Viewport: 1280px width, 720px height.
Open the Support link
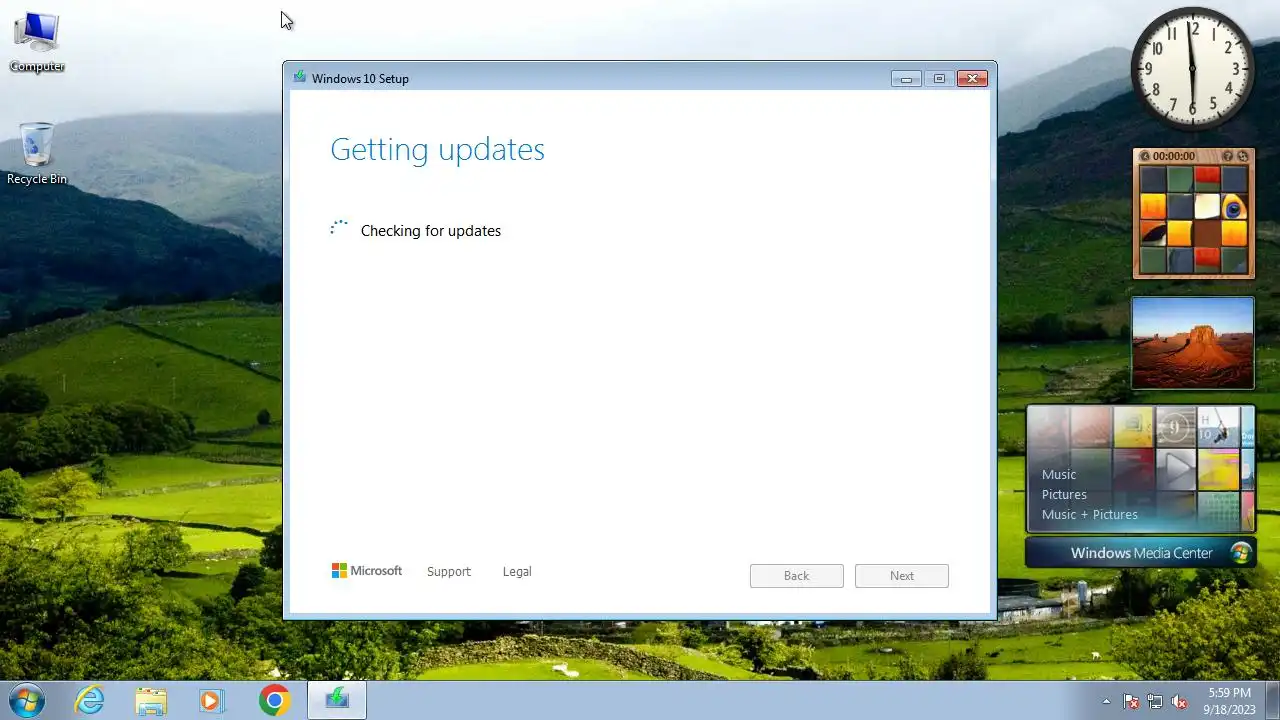[448, 571]
